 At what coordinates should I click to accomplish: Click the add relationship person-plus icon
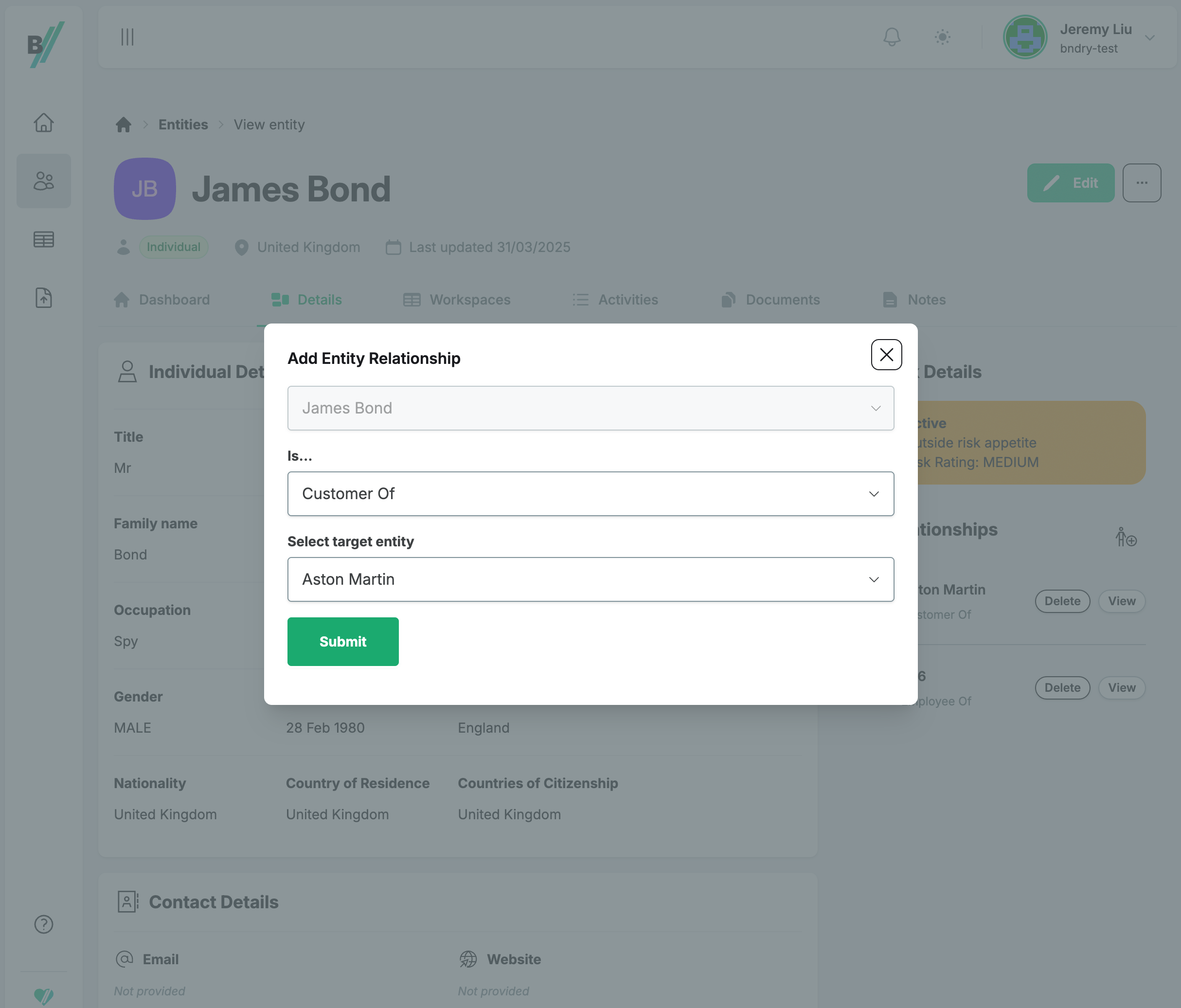[x=1127, y=537]
